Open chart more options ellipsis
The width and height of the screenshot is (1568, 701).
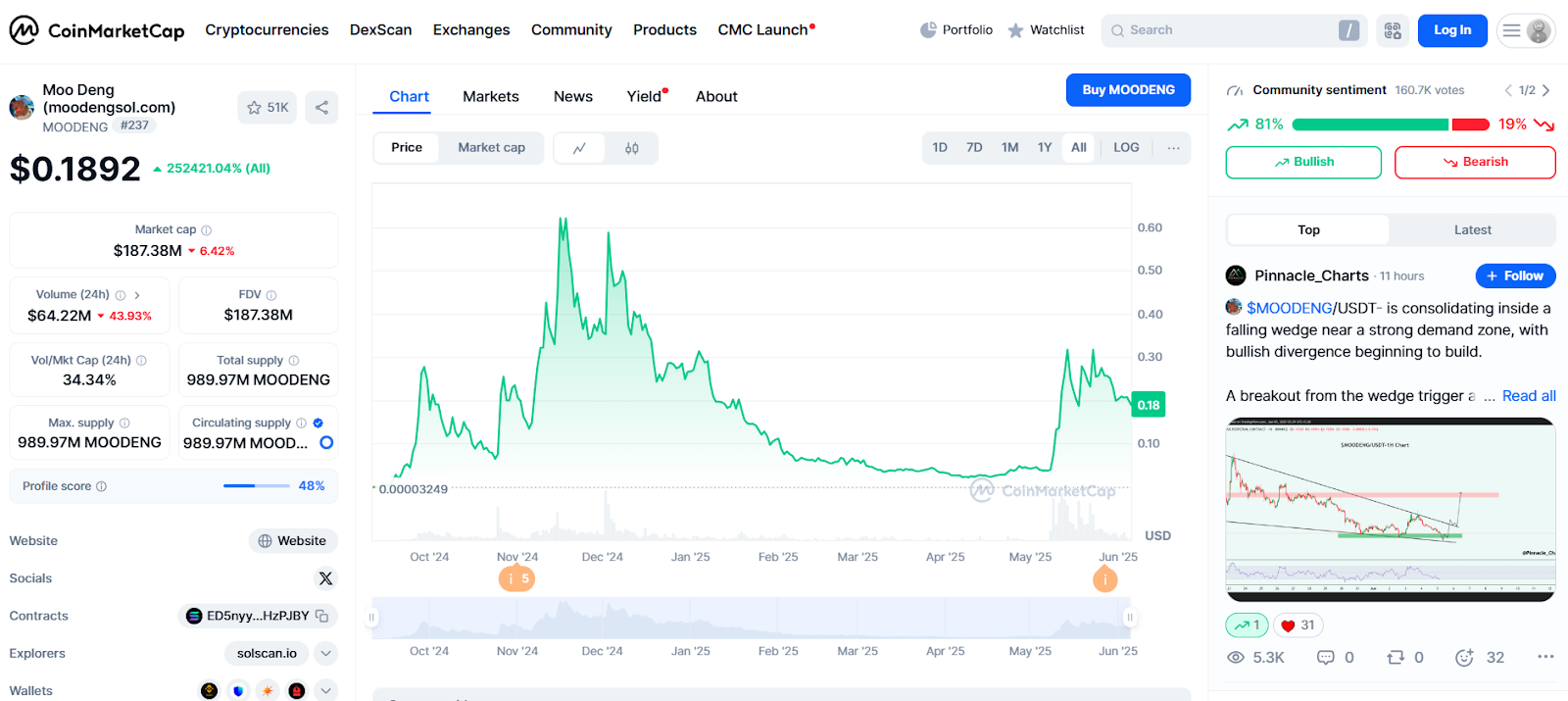coord(1173,148)
